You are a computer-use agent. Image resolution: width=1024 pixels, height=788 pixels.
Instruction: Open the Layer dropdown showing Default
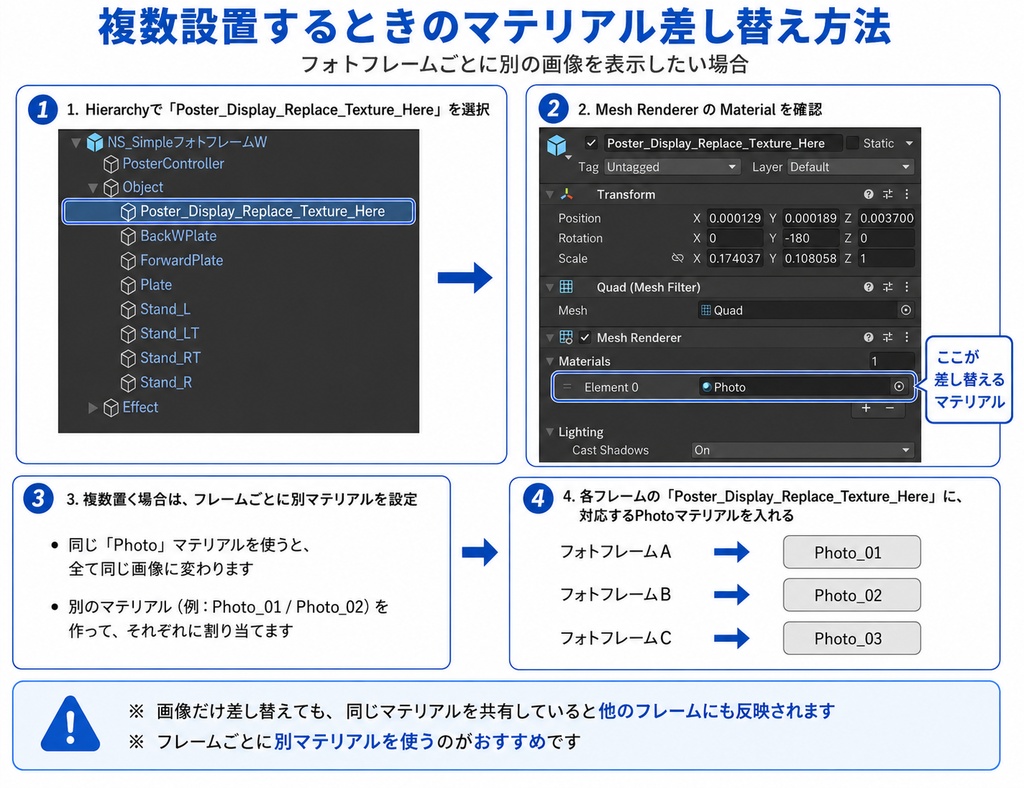(x=850, y=167)
